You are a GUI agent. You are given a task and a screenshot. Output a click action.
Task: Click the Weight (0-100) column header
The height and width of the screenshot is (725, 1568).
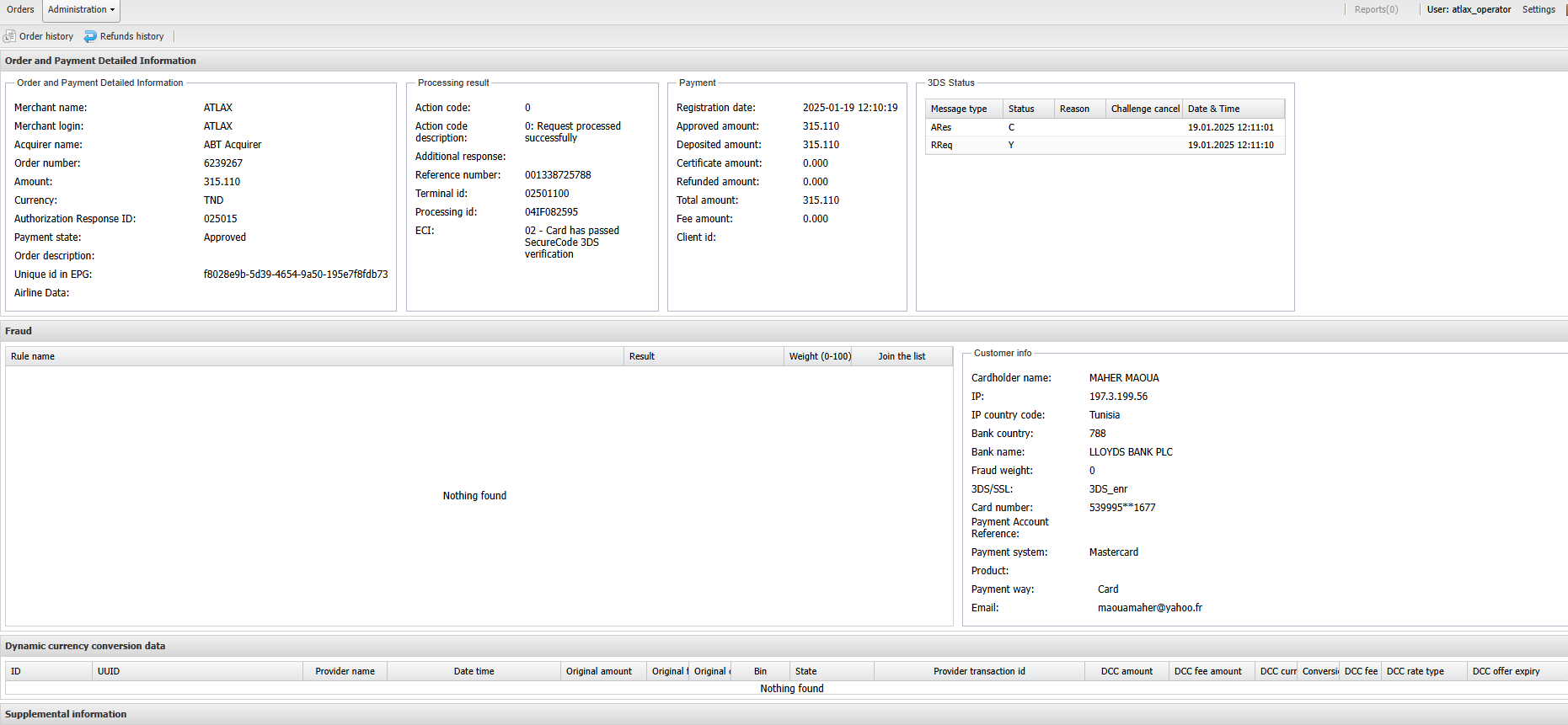coord(819,356)
